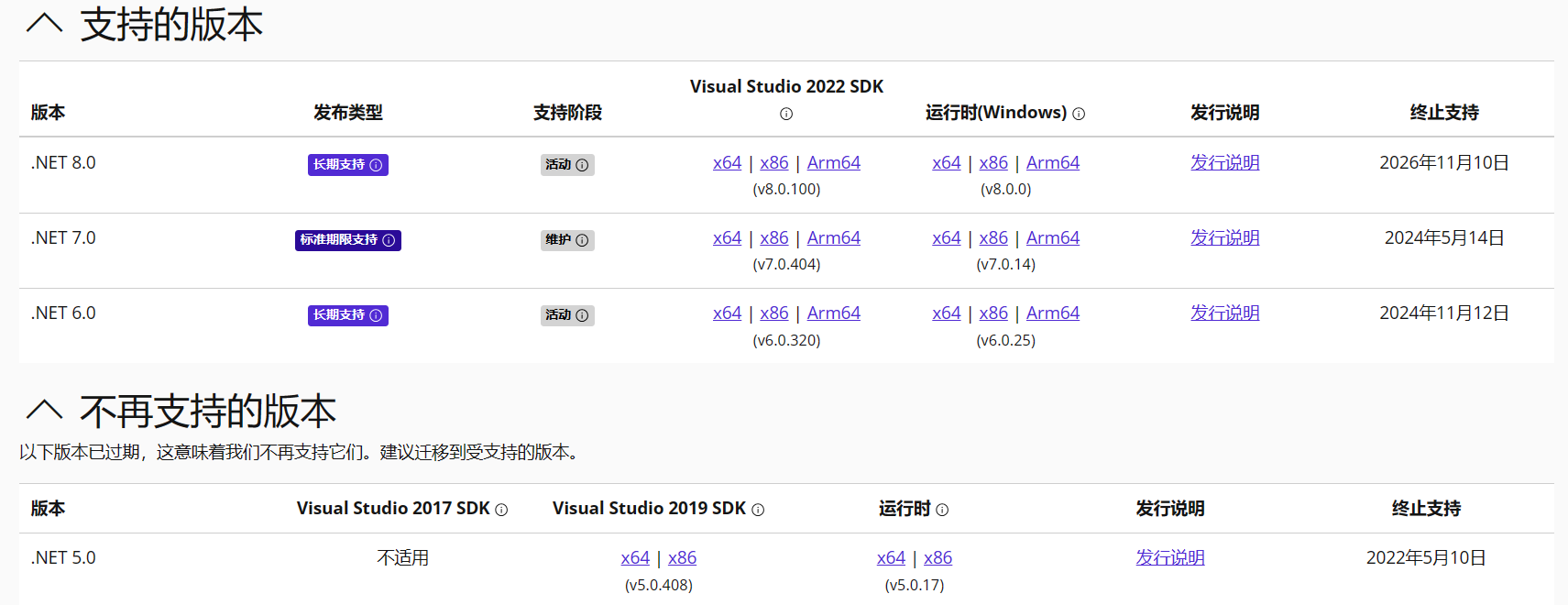
Task: Download .NET 6.0 SDK x86 link
Action: (x=773, y=313)
